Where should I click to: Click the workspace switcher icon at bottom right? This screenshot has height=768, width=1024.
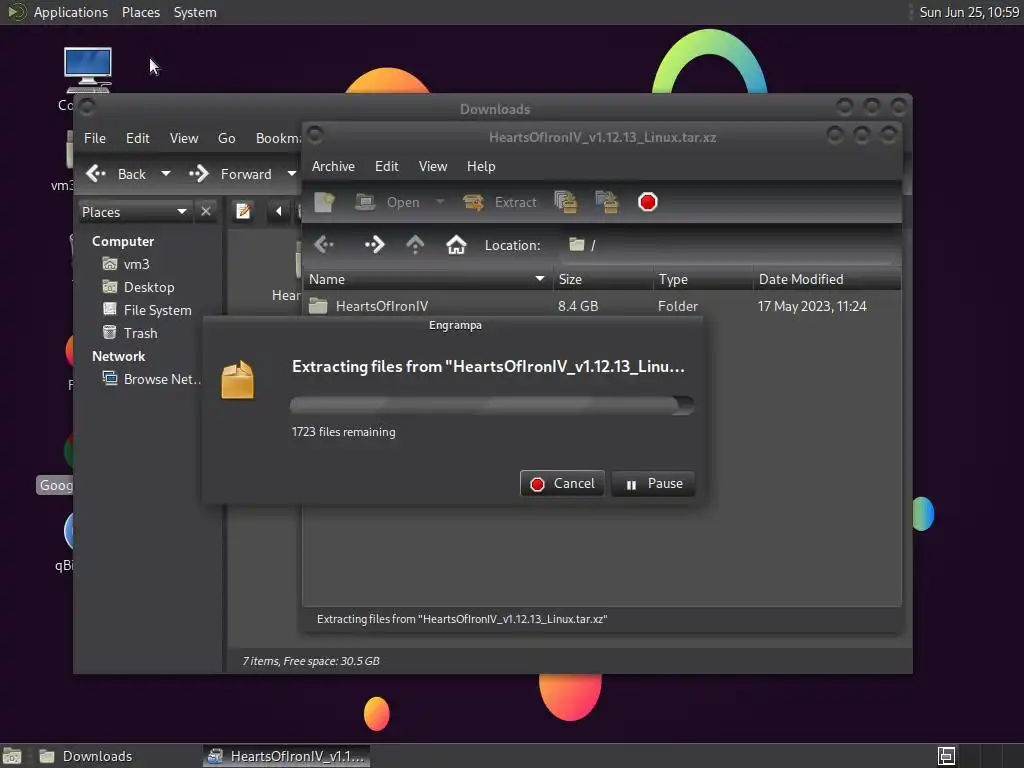click(946, 756)
